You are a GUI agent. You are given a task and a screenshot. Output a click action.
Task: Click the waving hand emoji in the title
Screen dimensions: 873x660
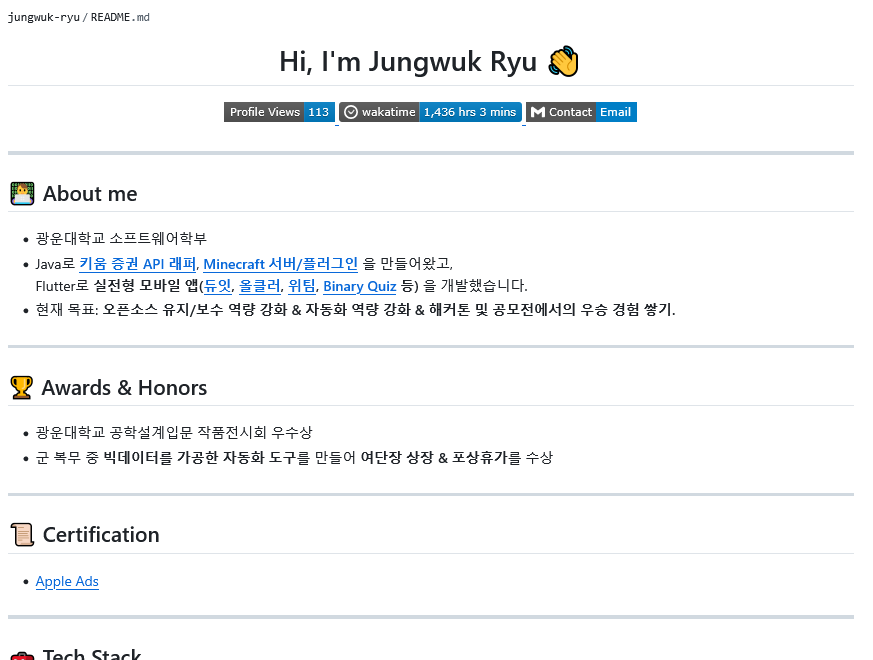562,61
